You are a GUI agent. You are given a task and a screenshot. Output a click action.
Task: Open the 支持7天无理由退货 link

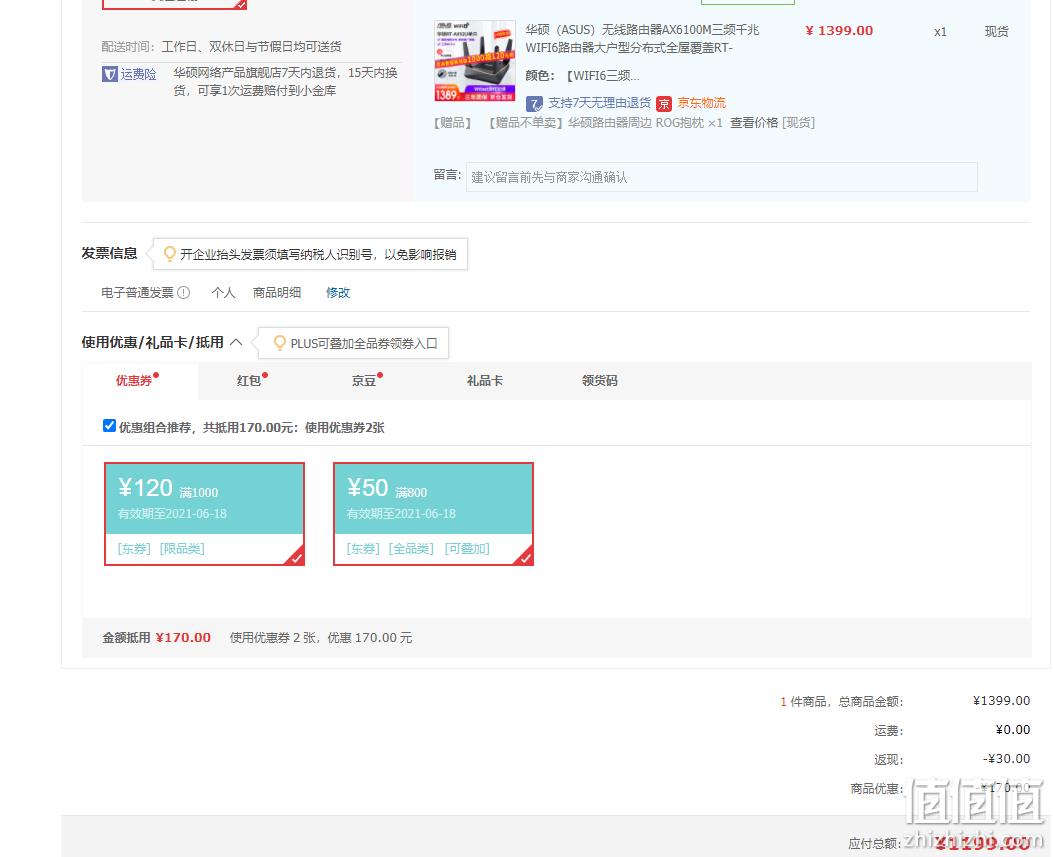599,103
